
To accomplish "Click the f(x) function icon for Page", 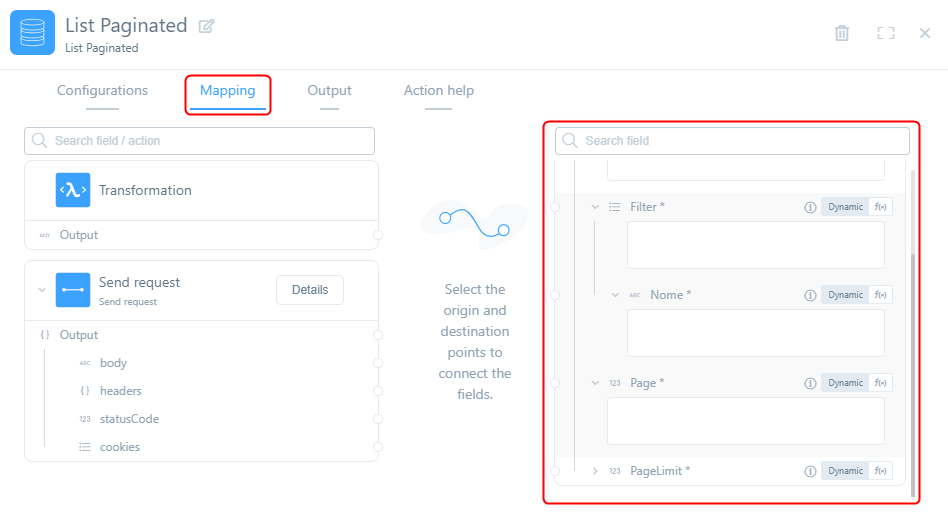I will [881, 383].
